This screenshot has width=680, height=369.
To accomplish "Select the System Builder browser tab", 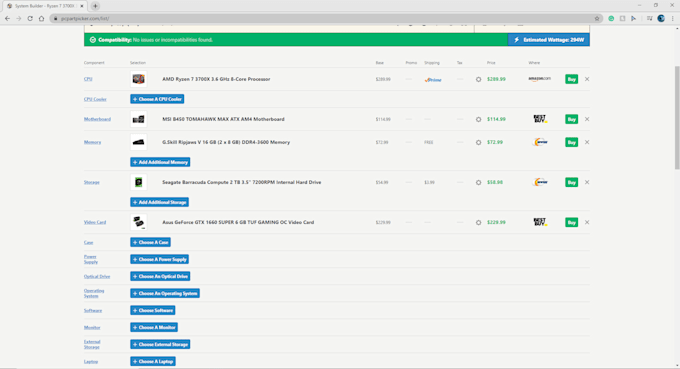I will coord(45,6).
